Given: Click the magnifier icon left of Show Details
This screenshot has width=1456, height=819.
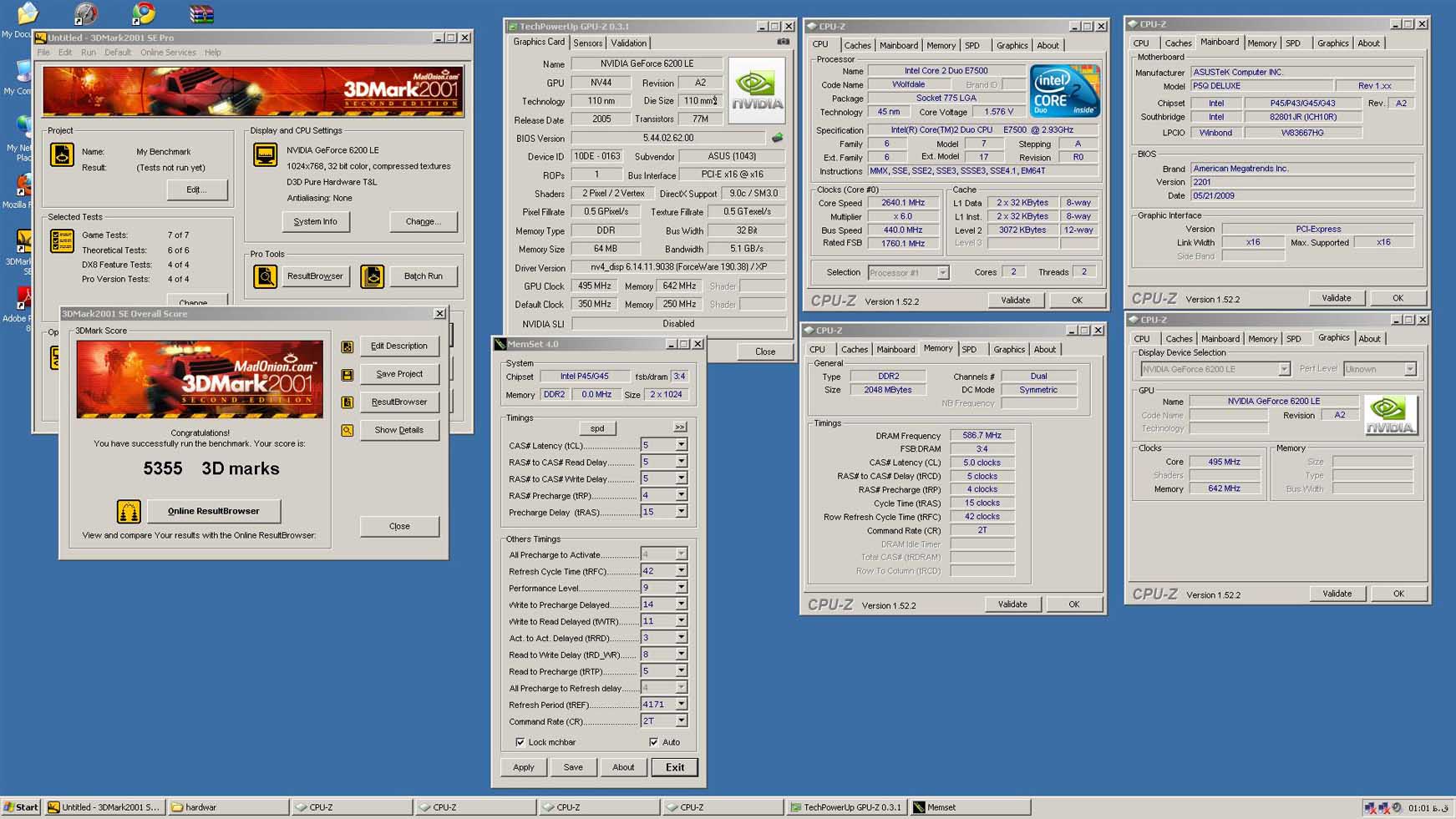Looking at the screenshot, I should (x=348, y=431).
